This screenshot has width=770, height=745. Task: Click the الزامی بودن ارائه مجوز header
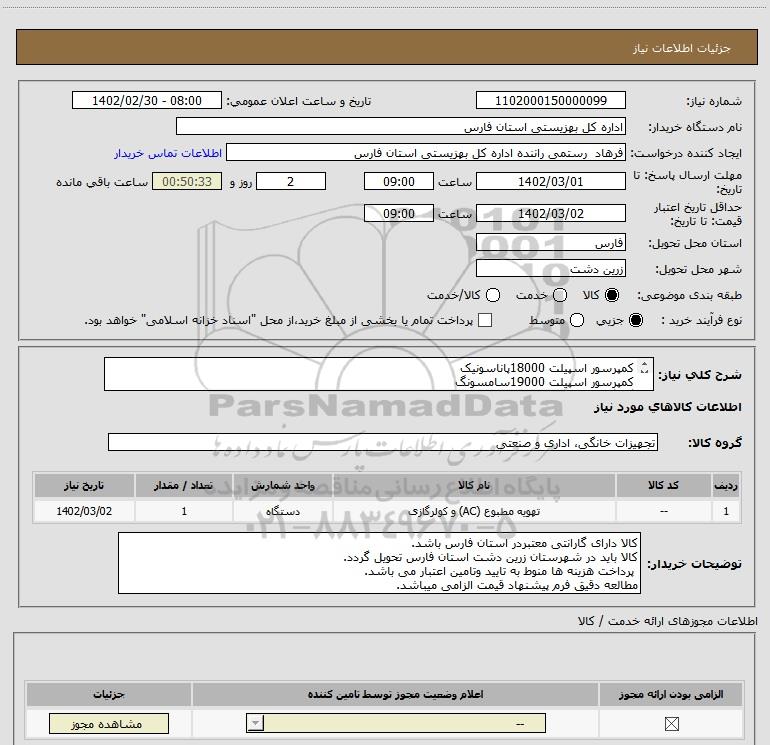pyautogui.click(x=671, y=694)
